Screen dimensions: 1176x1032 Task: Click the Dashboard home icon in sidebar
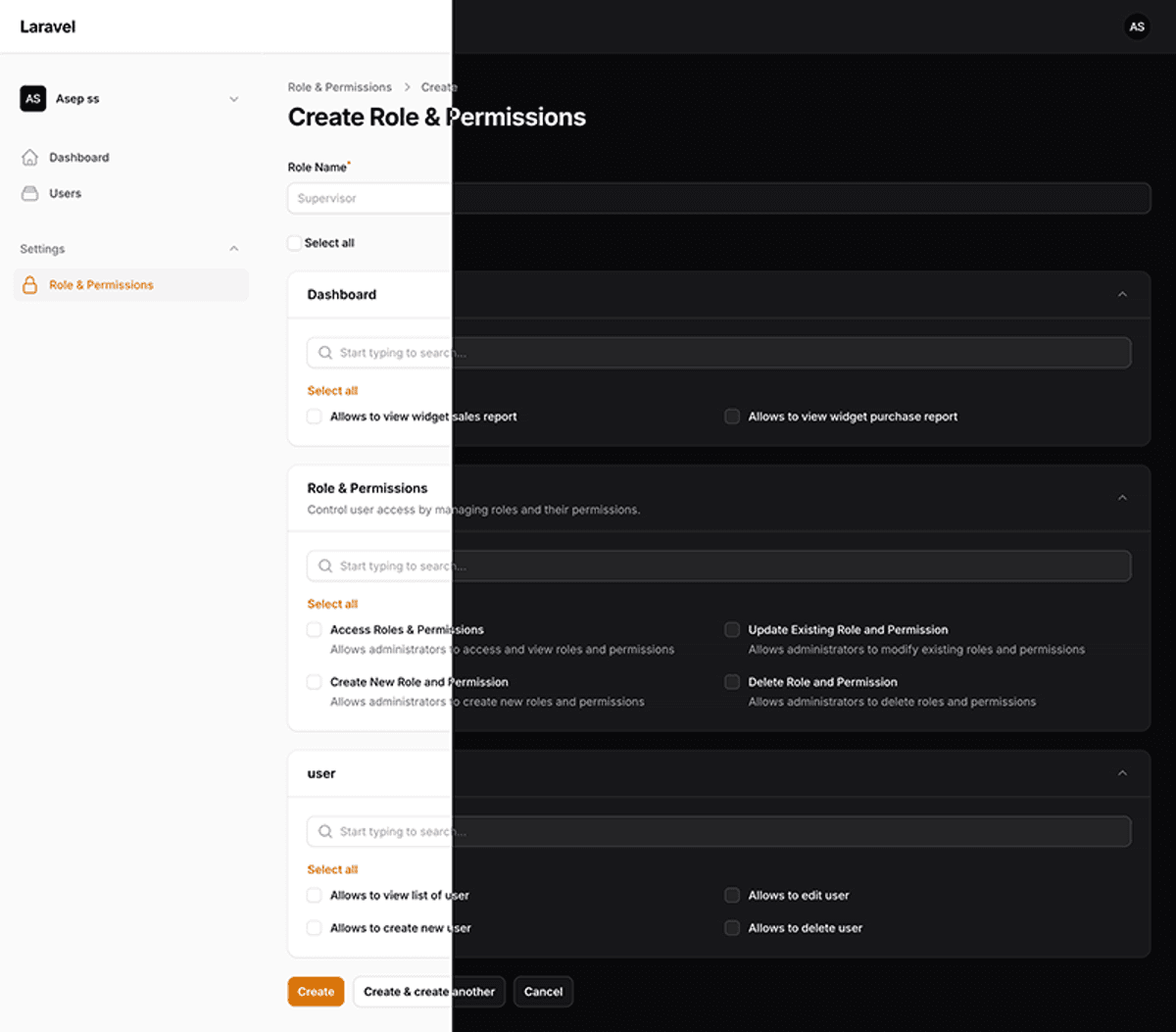click(30, 157)
